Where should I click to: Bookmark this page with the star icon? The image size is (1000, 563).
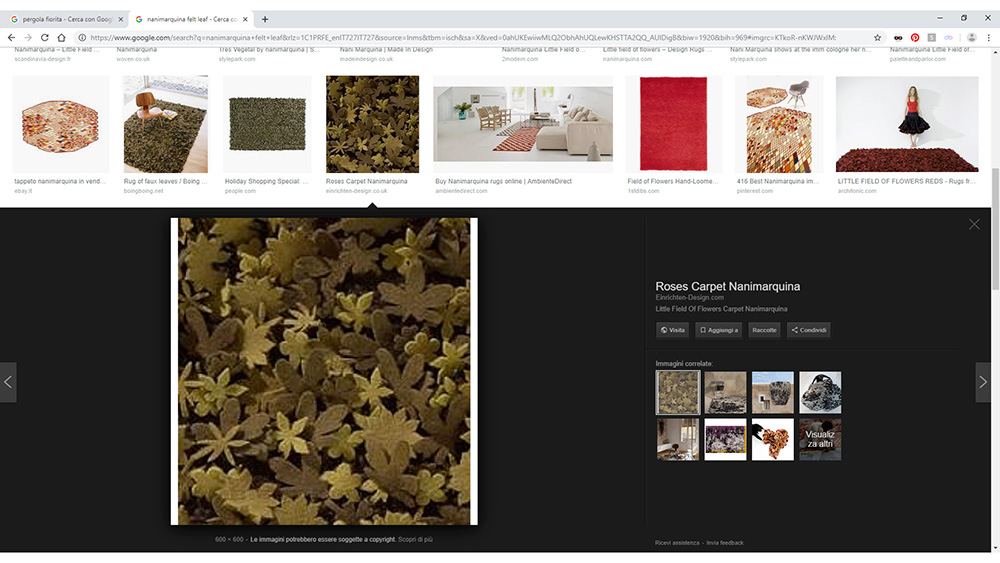pos(878,38)
